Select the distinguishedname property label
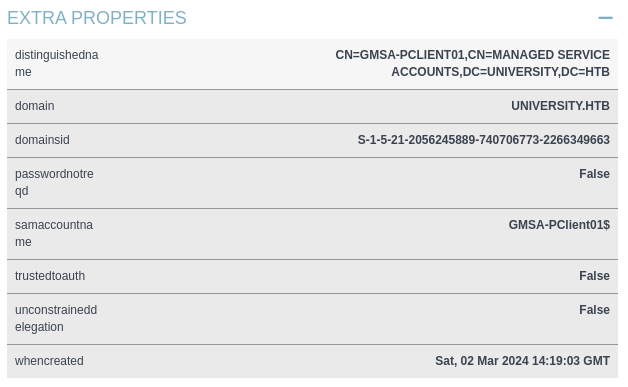The image size is (628, 387). pos(56,63)
